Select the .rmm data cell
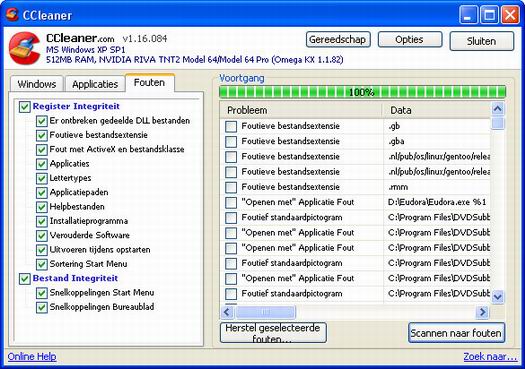Image resolution: width=525 pixels, height=369 pixels. [x=437, y=187]
